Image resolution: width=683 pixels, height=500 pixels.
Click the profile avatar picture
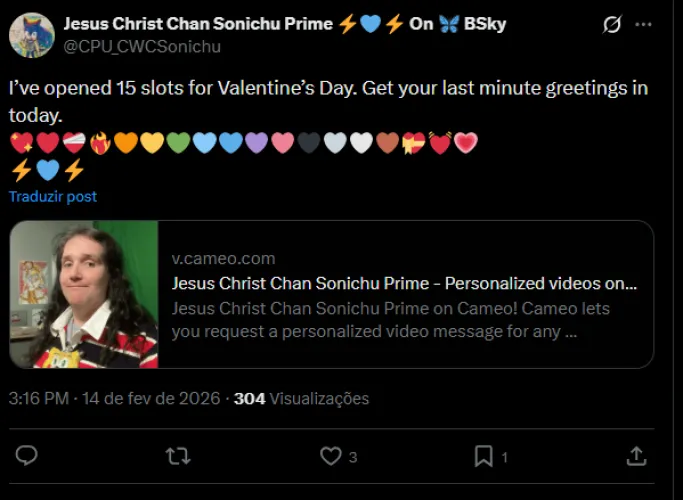31,35
